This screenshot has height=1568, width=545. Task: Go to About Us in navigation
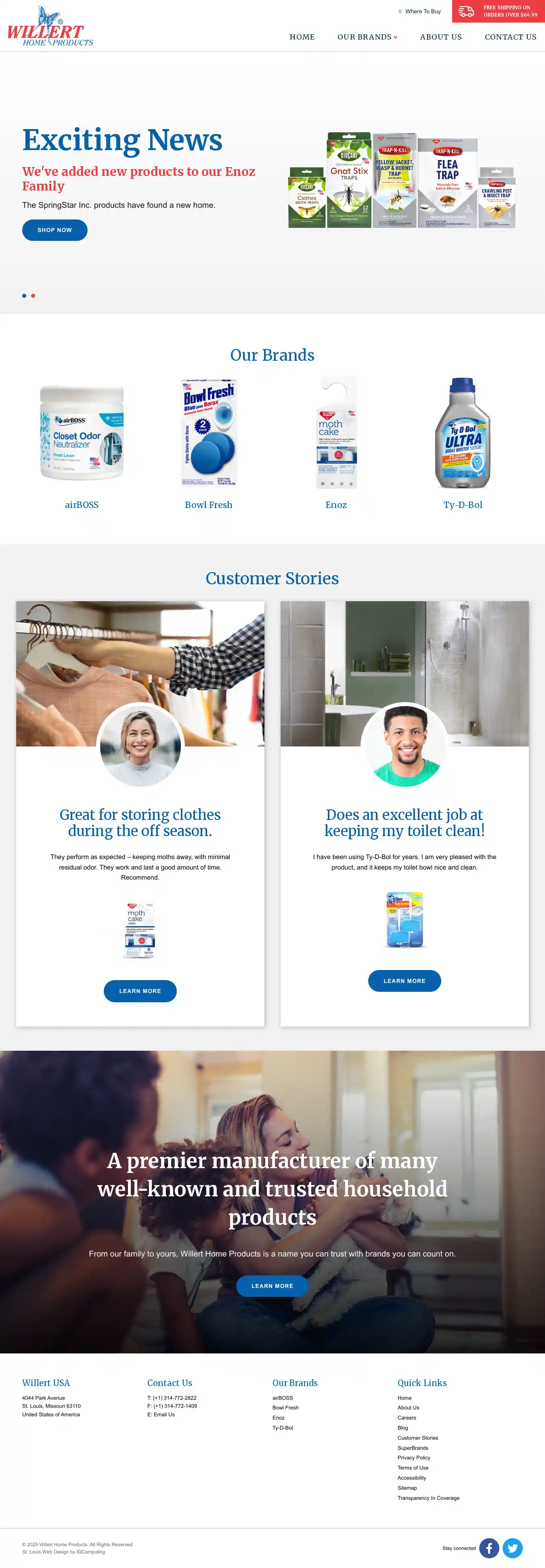(441, 37)
